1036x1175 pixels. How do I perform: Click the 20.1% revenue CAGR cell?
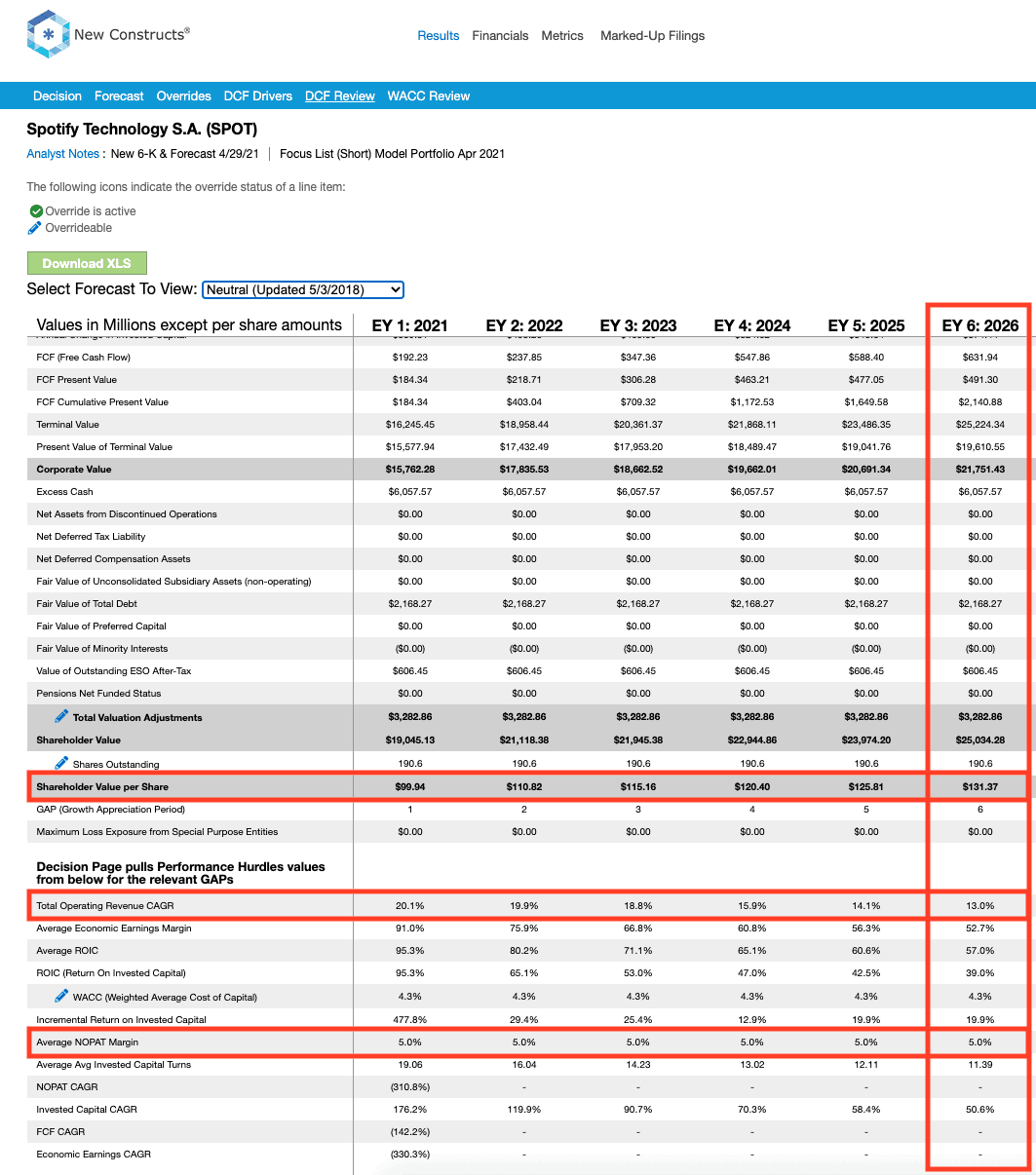(410, 906)
